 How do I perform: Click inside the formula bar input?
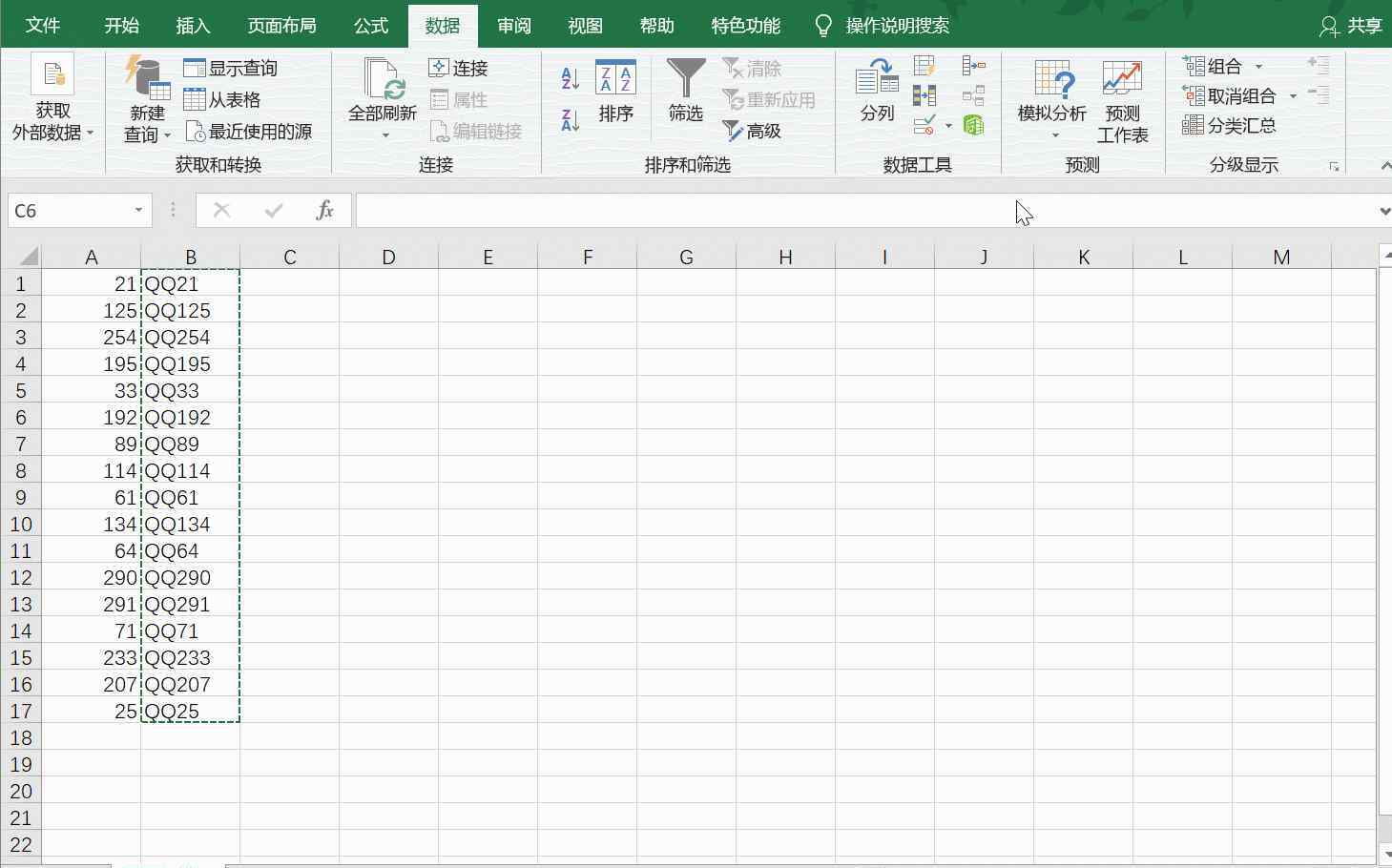pyautogui.click(x=863, y=210)
